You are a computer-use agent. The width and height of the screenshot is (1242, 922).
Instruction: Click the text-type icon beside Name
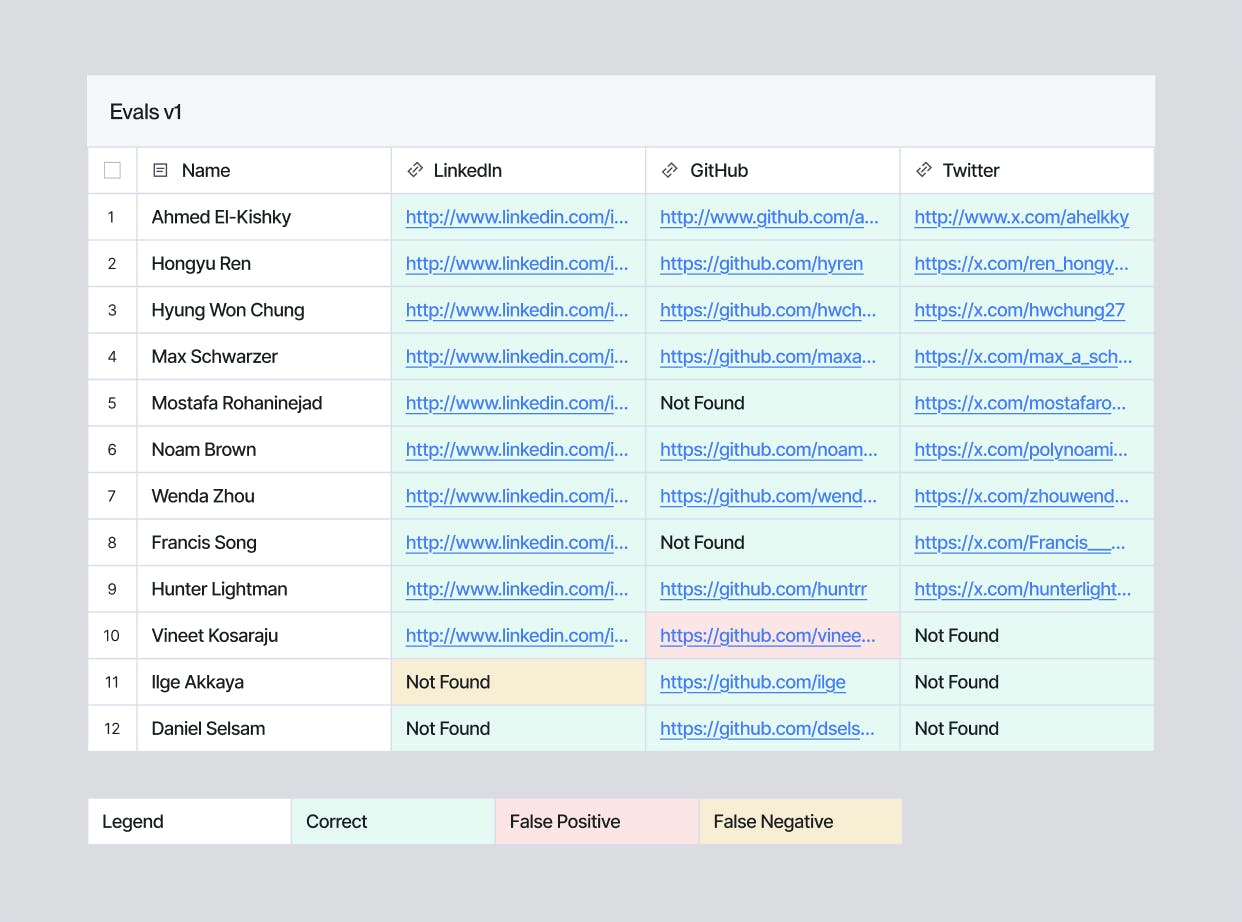(160, 171)
